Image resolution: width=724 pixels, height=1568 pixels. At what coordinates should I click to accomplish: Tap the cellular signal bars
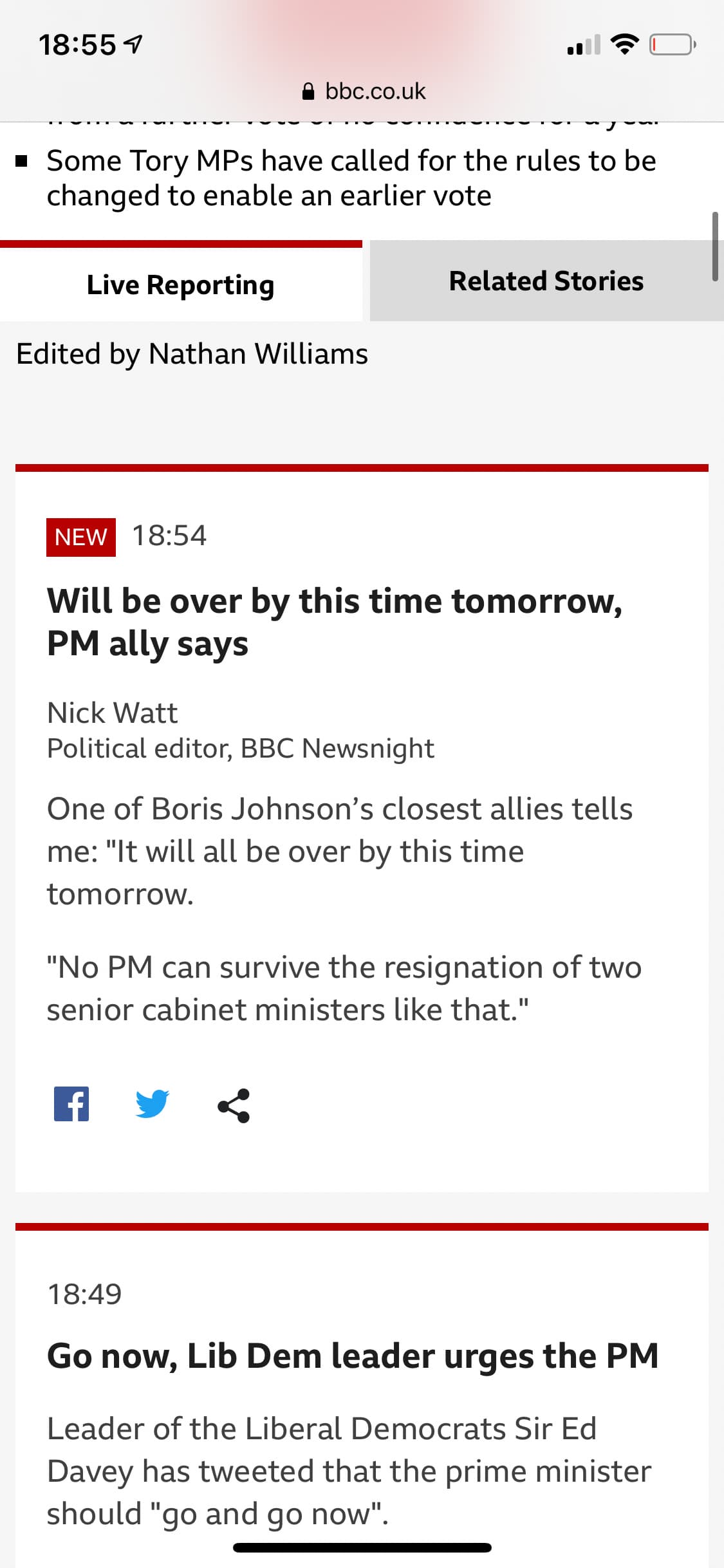(x=583, y=45)
